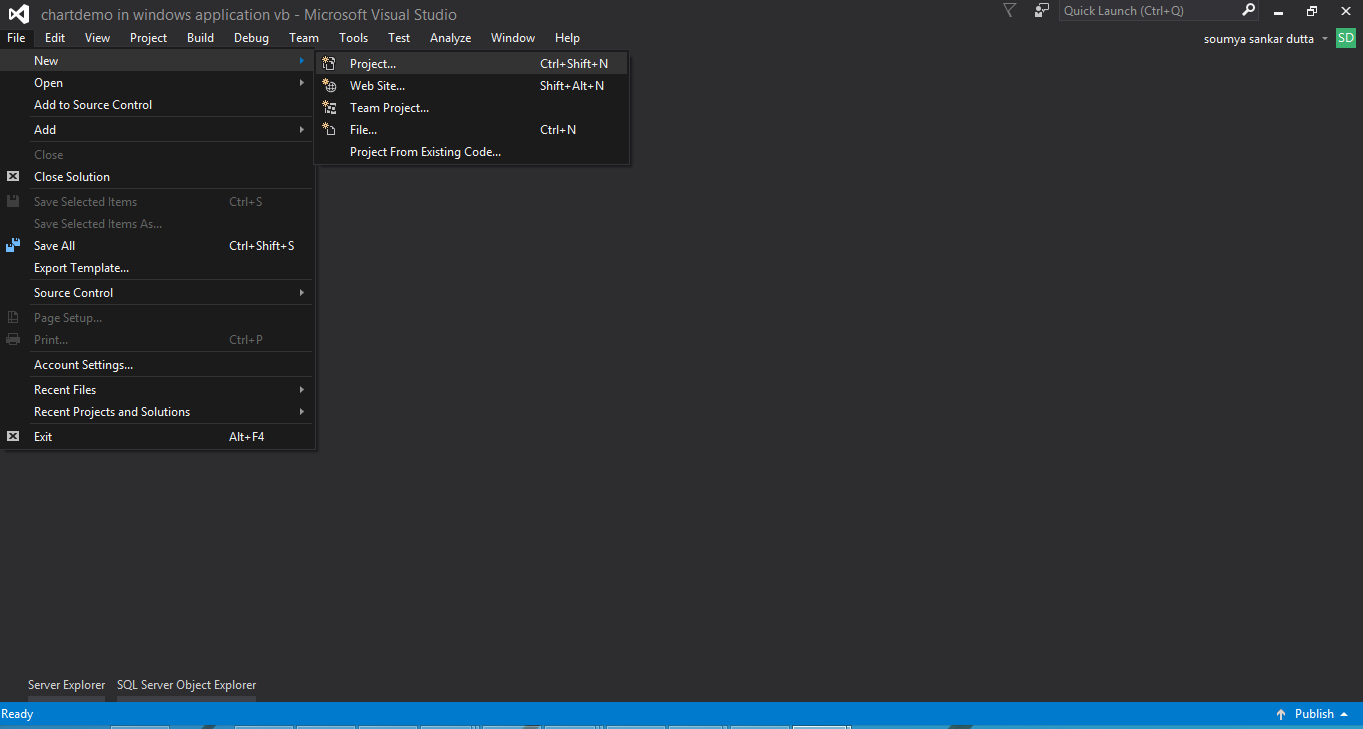Open the Debug menu
Screen dimensions: 1363x729
click(251, 37)
